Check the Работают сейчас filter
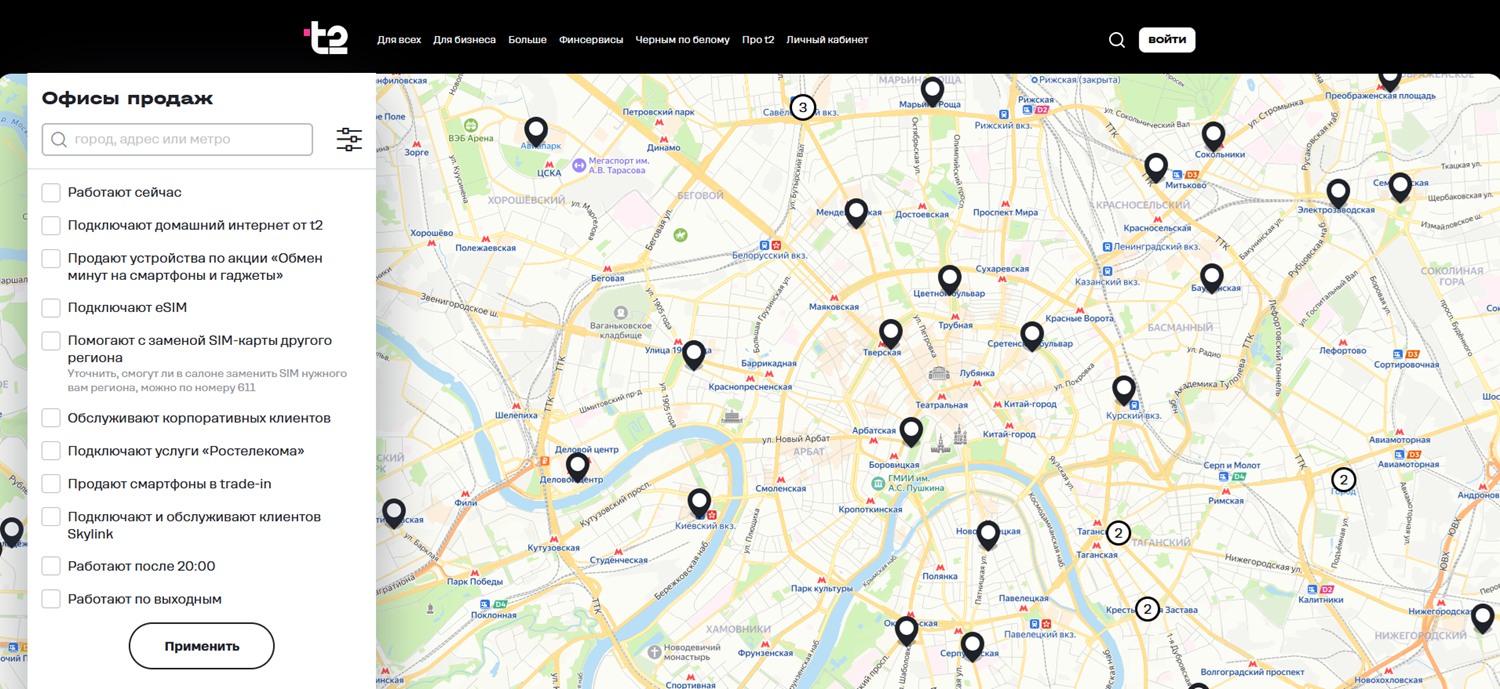Viewport: 1500px width, 689px height. [51, 192]
